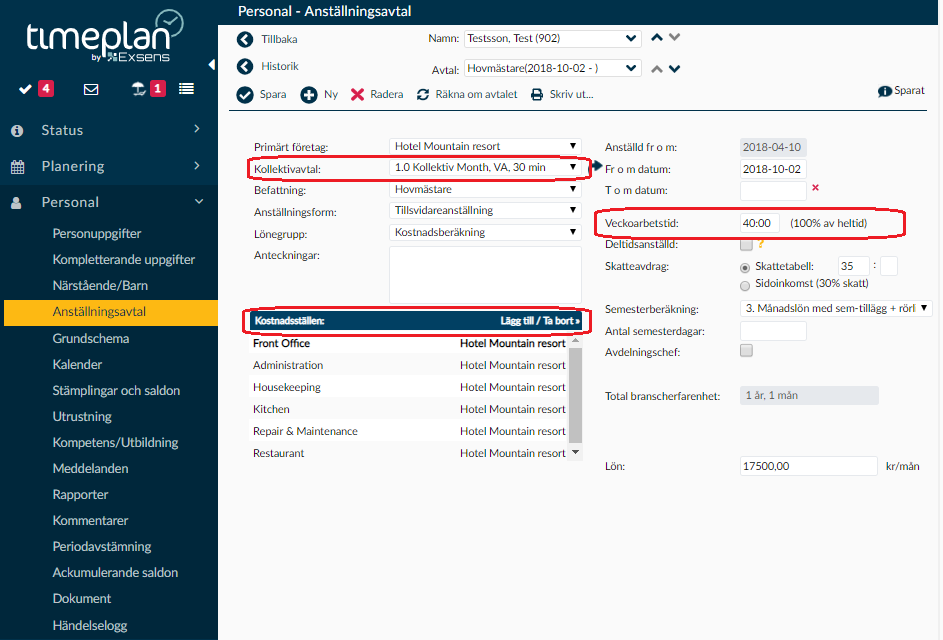Click the Ny plus icon
This screenshot has height=640, width=943.
tap(309, 94)
